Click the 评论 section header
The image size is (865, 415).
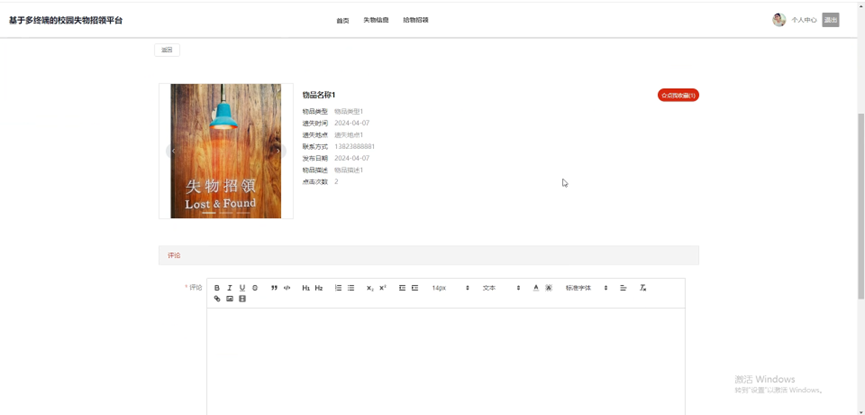(429, 256)
